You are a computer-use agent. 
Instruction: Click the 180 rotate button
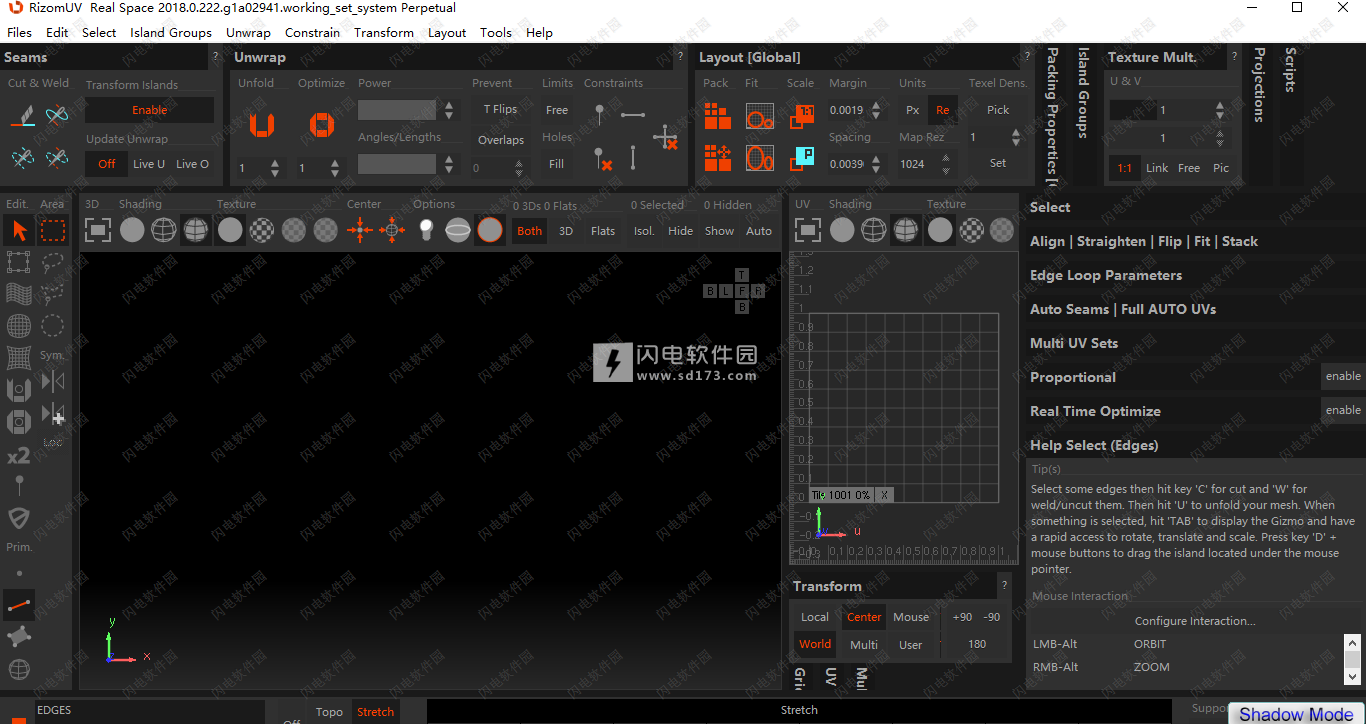(977, 644)
